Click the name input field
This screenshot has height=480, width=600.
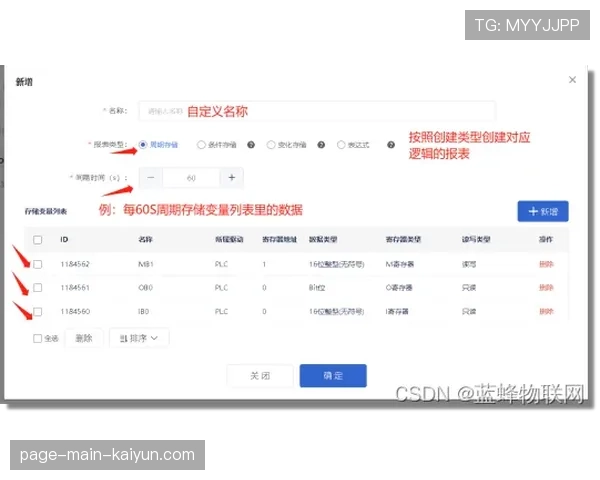pos(317,111)
